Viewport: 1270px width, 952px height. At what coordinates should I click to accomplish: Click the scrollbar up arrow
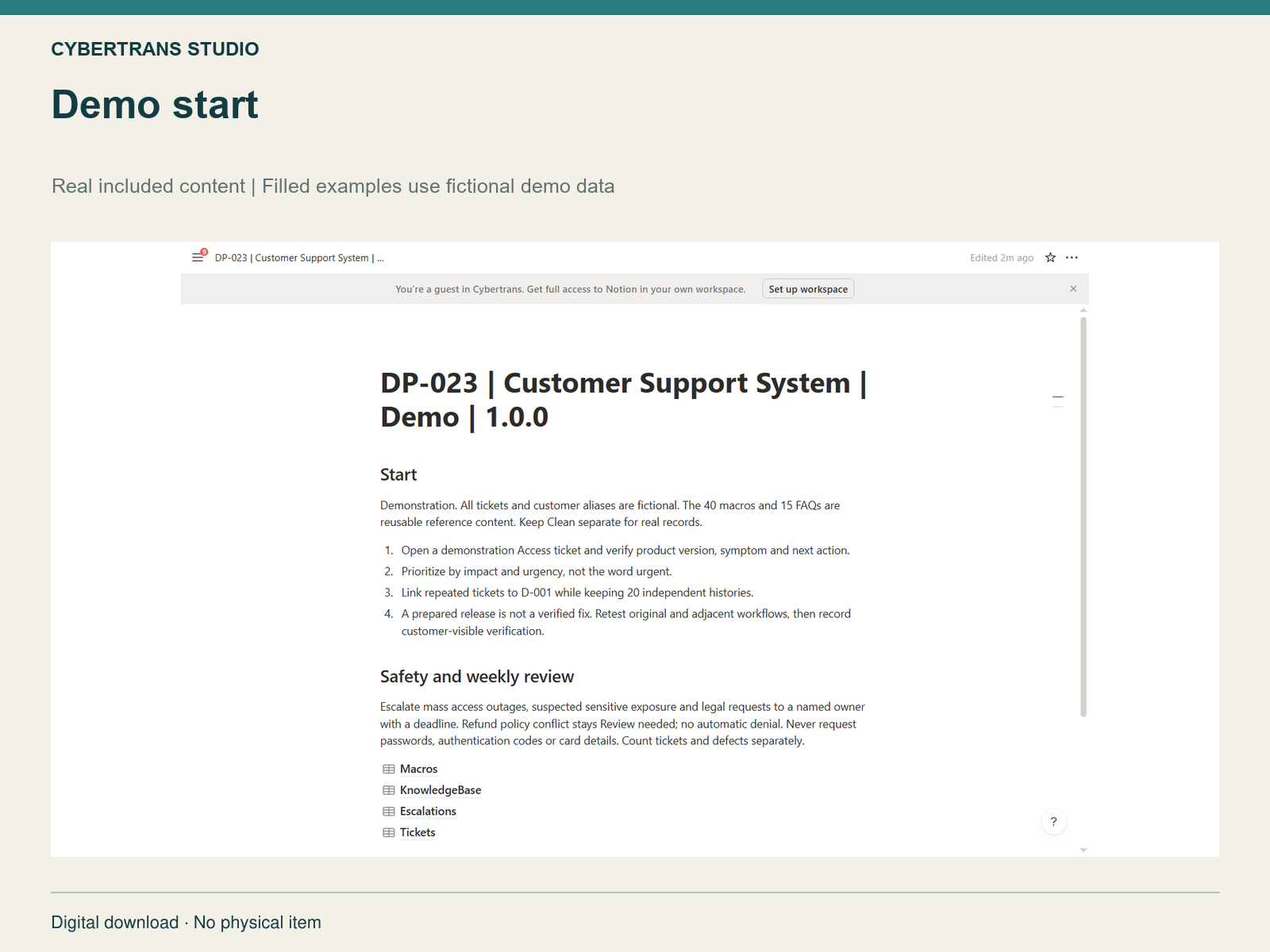[x=1083, y=310]
